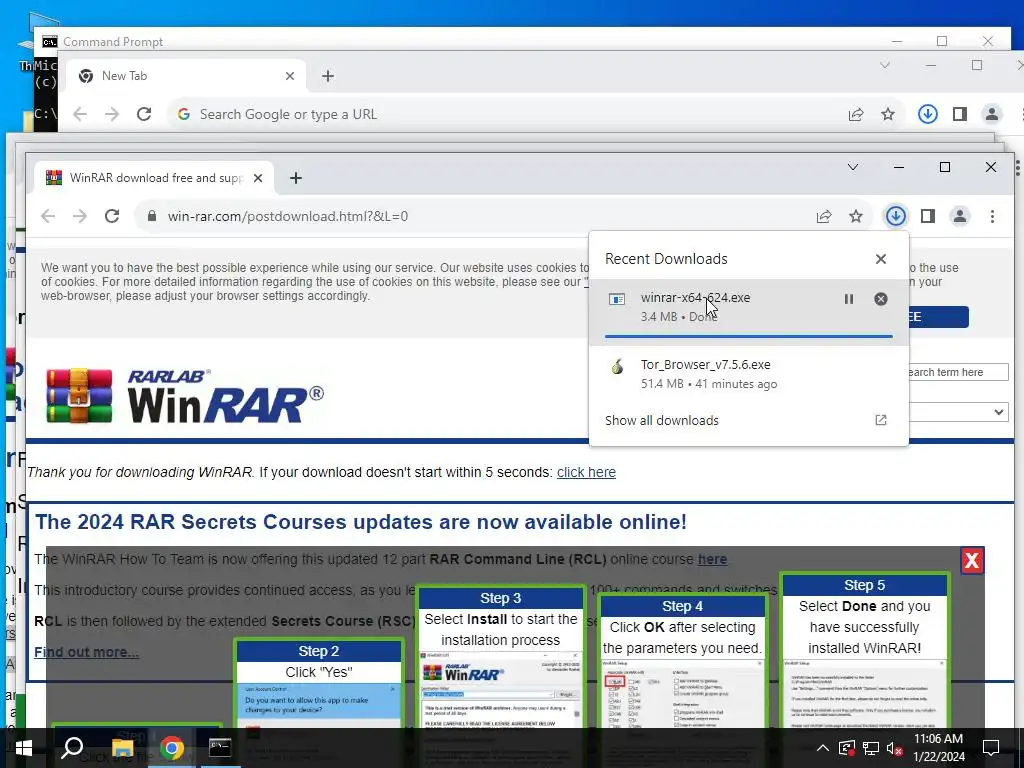This screenshot has height=768, width=1024.
Task: Click Search Google or type a URL box
Action: (503, 114)
